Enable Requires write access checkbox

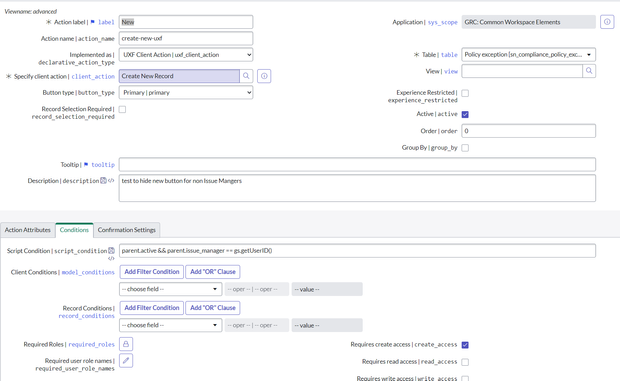(465, 379)
